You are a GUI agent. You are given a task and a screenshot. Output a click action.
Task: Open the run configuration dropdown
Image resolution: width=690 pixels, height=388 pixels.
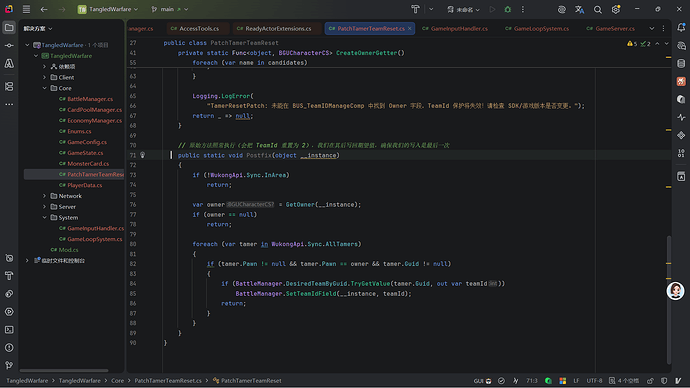[463, 9]
